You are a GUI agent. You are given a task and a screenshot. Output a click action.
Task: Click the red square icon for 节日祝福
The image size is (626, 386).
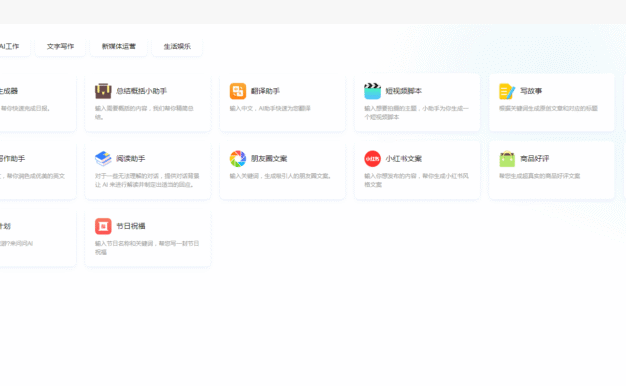coord(103,226)
